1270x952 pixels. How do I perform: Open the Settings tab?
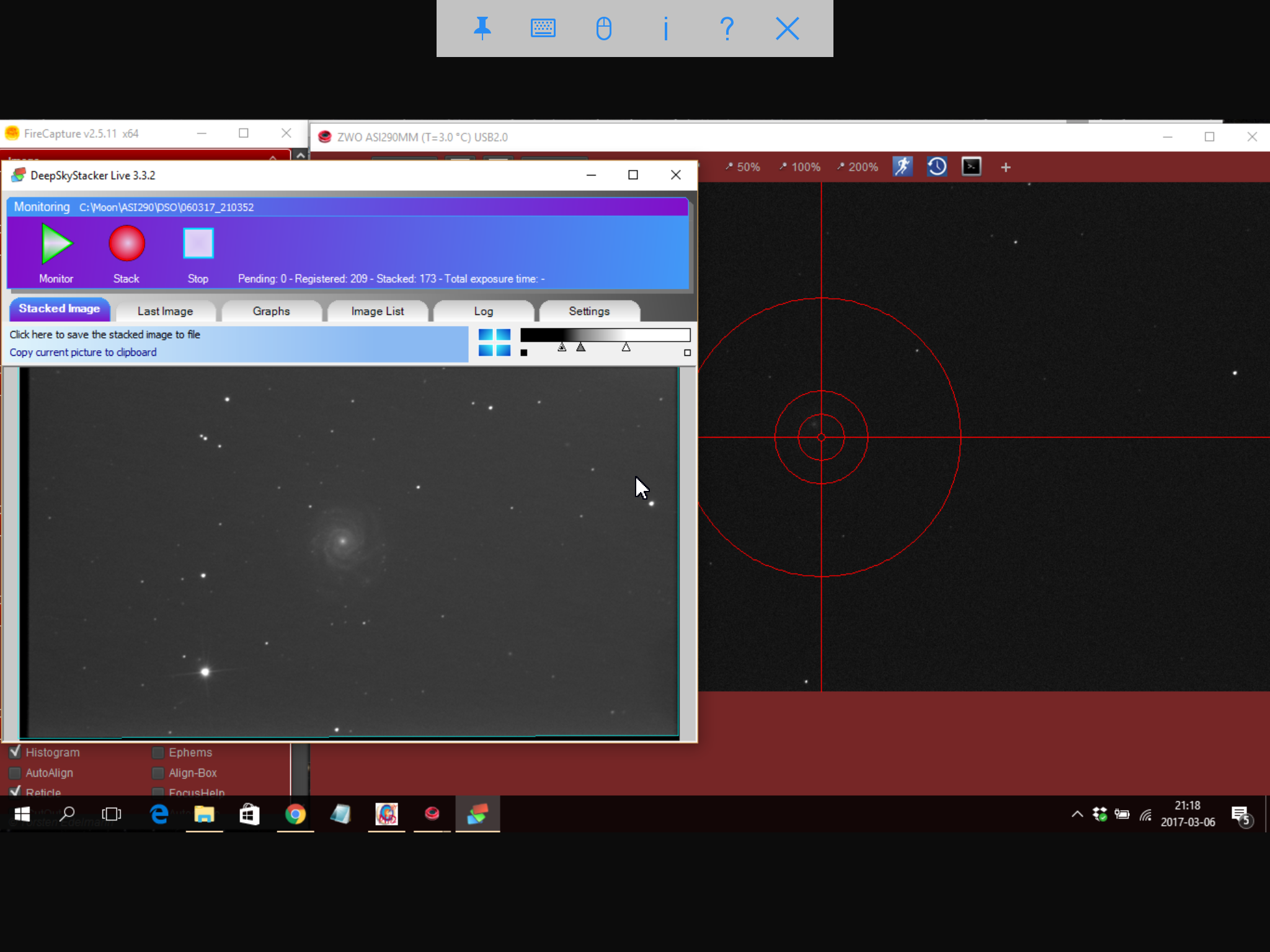pyautogui.click(x=589, y=311)
